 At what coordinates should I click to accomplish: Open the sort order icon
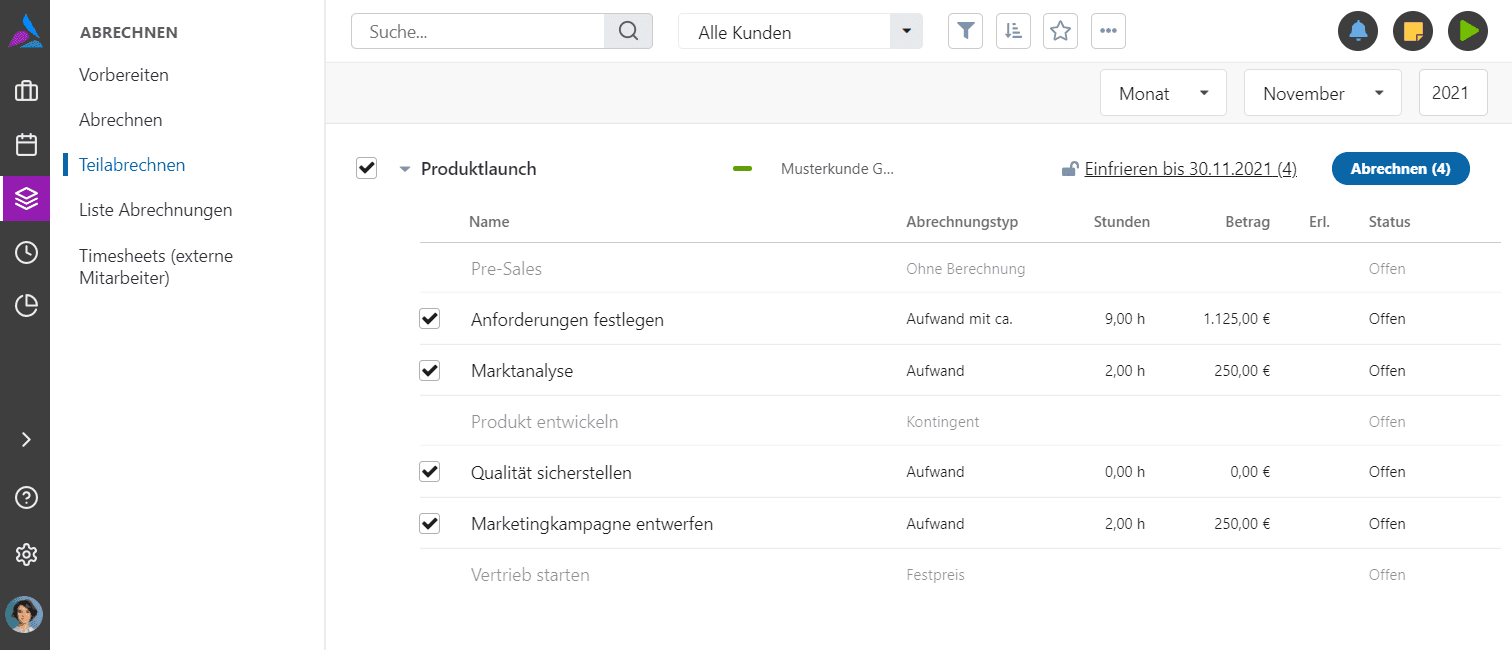tap(1013, 31)
